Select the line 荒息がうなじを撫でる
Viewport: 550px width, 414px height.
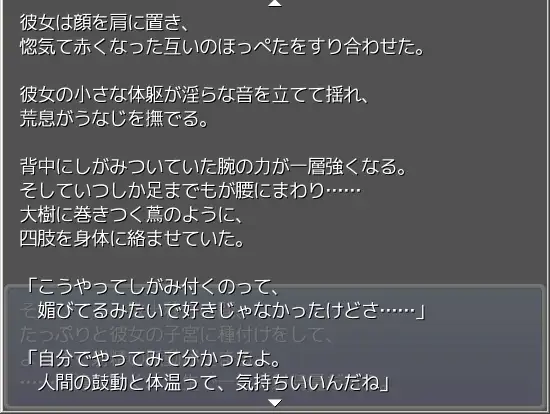114,119
